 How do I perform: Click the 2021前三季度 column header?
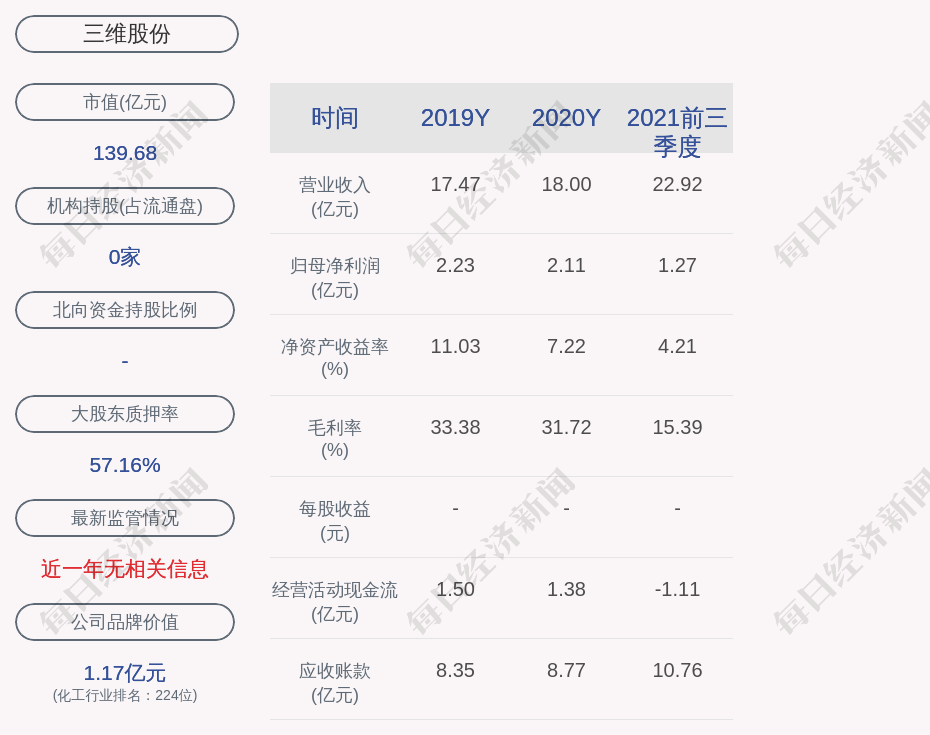click(x=677, y=131)
